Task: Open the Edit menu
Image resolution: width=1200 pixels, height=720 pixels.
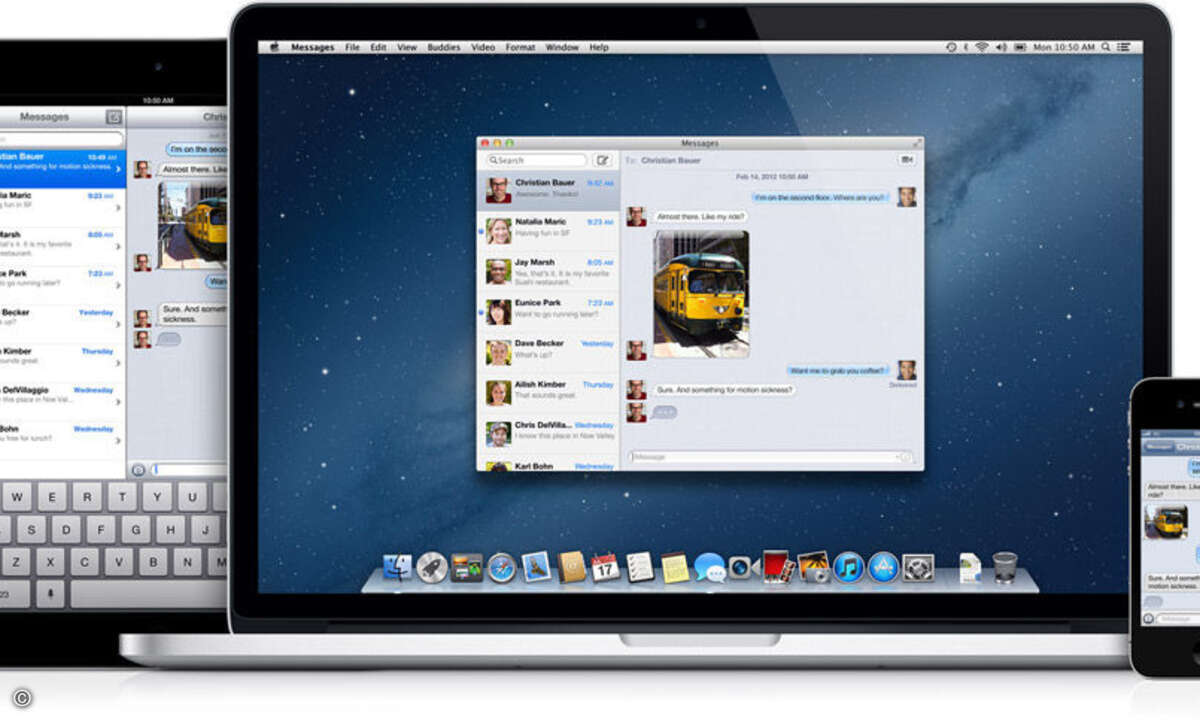Action: click(378, 47)
